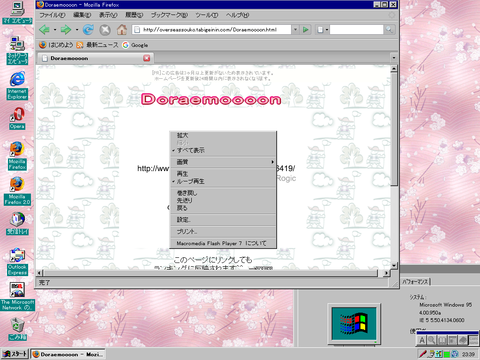Click the Opera desktop icon
This screenshot has width=480, height=360.
(x=17, y=119)
